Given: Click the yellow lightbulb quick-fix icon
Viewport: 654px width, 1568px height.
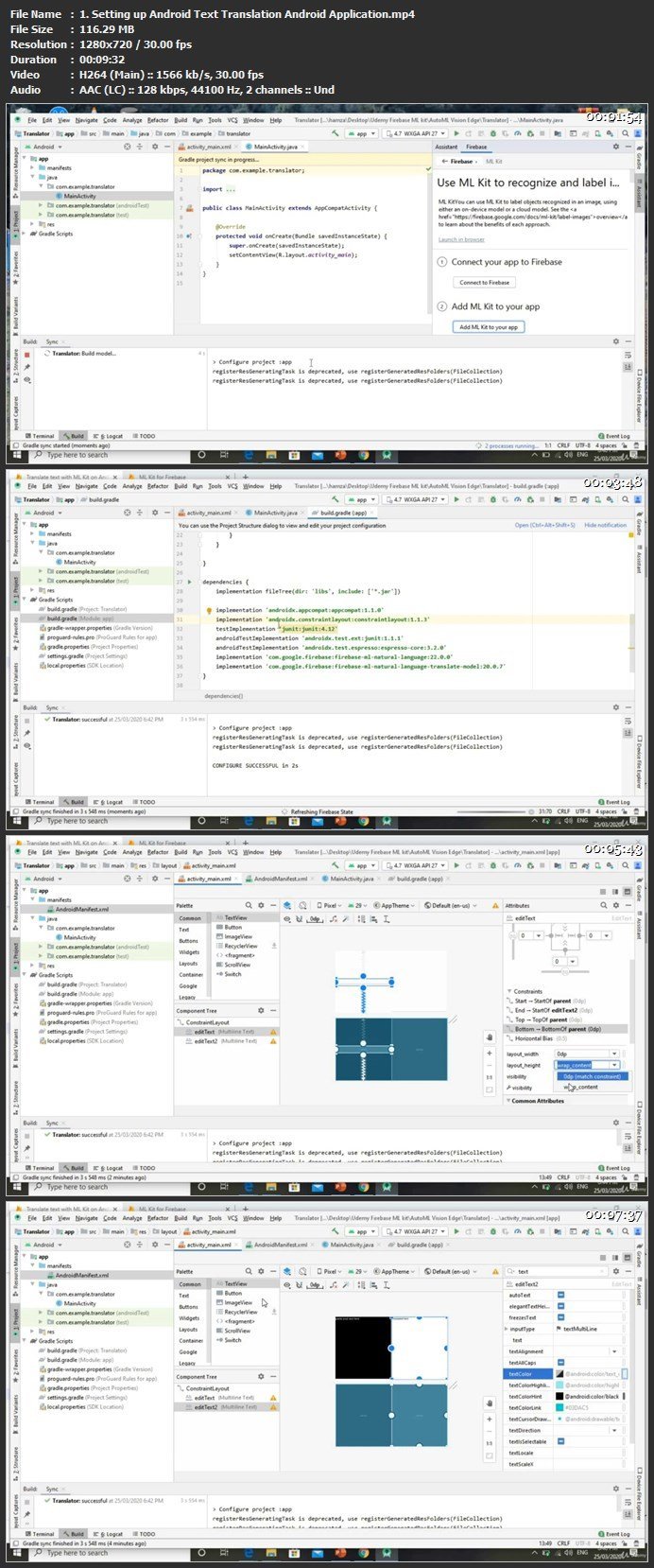Looking at the screenshot, I should tap(208, 610).
